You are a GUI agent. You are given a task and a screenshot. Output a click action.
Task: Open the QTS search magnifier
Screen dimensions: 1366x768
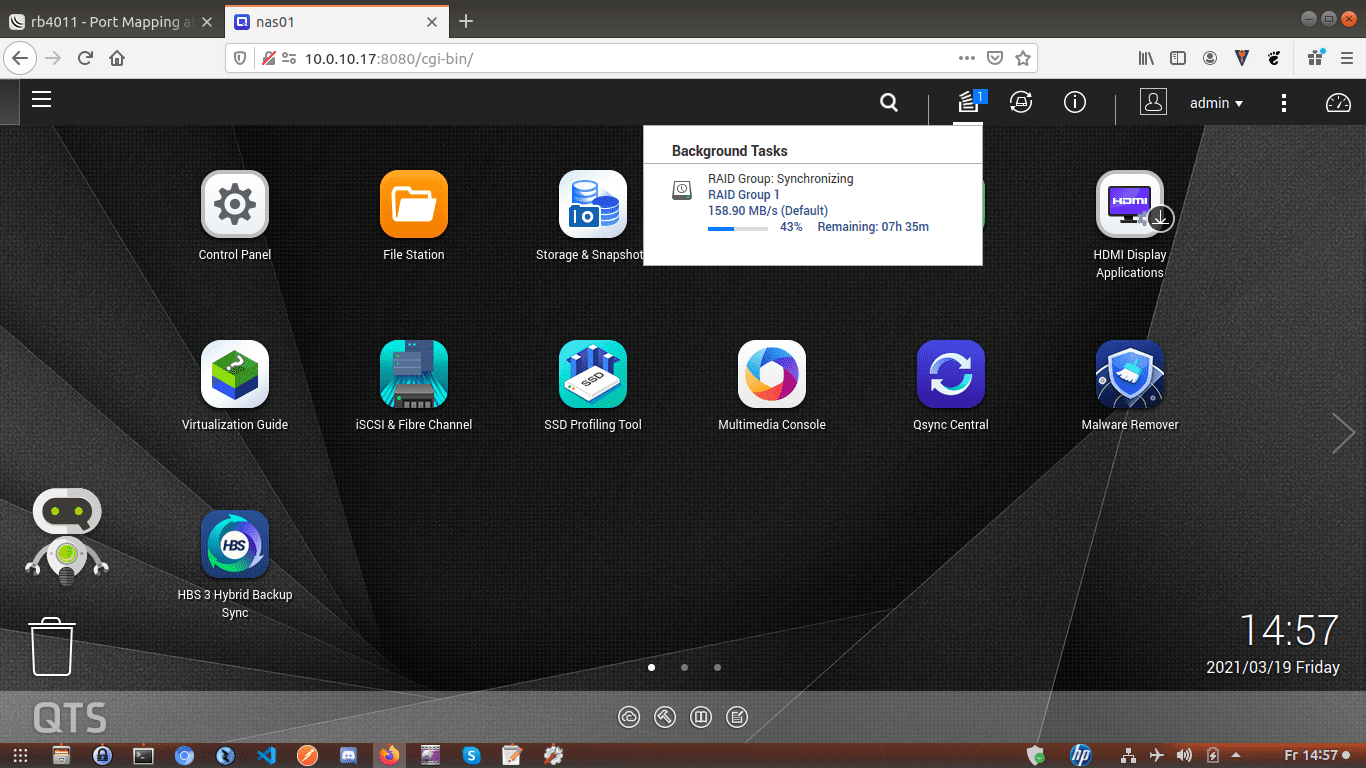click(888, 102)
